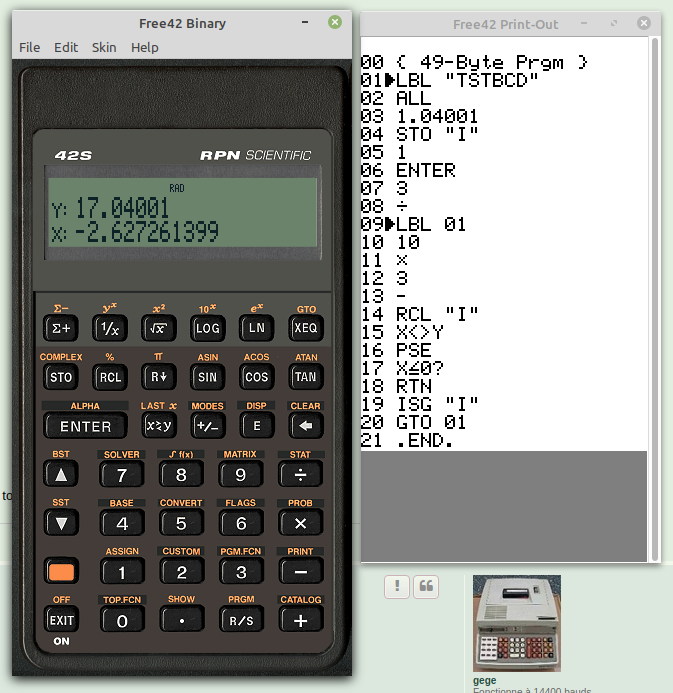This screenshot has height=693, width=673.
Task: Tap the minus − key
Action: tap(300, 572)
